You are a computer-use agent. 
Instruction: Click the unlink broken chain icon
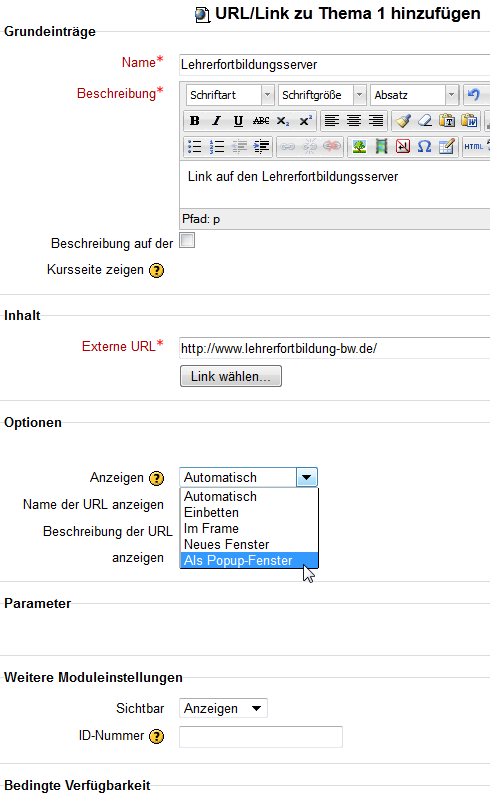coord(309,147)
